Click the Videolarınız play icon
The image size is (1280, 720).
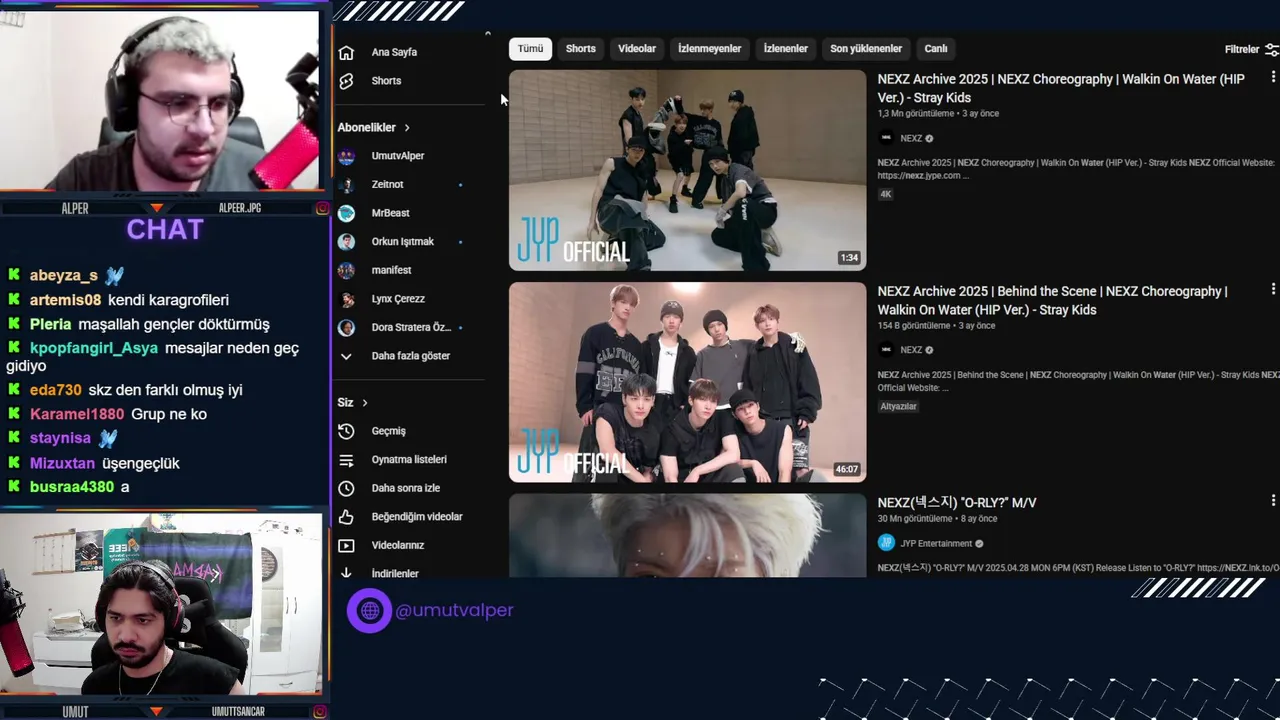coord(346,546)
